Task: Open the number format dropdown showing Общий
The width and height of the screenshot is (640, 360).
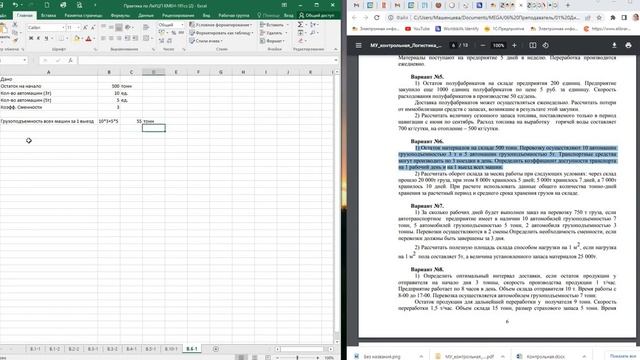Action: tap(182, 25)
